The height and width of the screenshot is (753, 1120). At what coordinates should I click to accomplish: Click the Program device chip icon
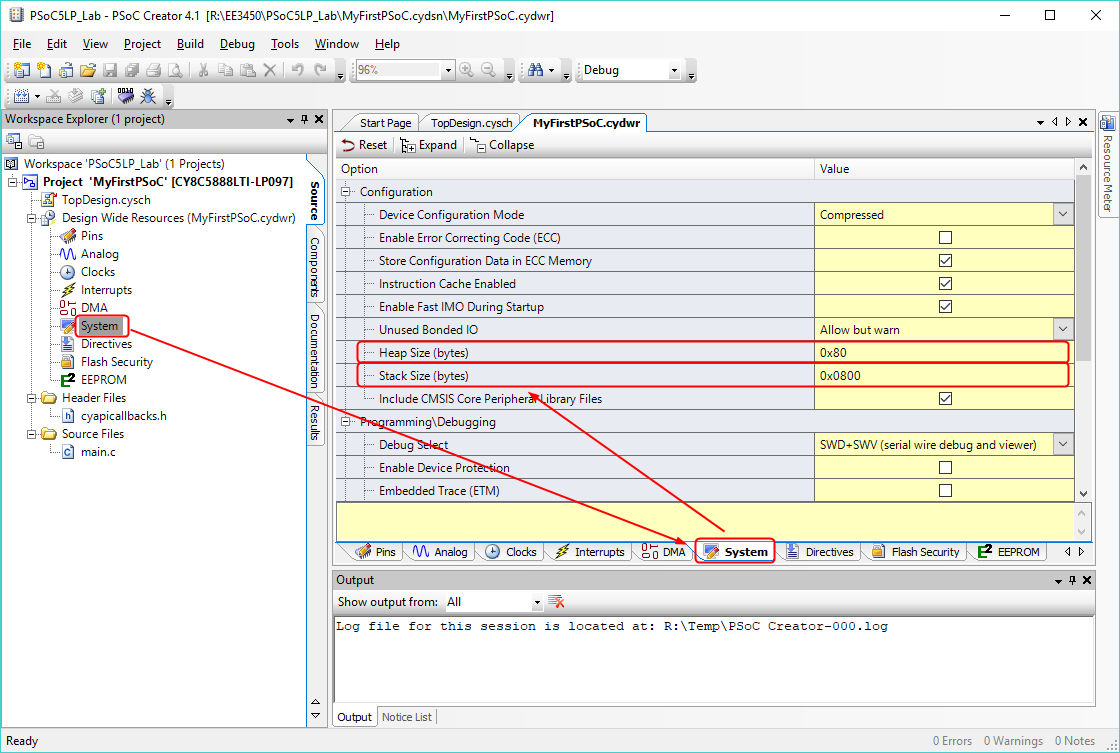pyautogui.click(x=125, y=97)
